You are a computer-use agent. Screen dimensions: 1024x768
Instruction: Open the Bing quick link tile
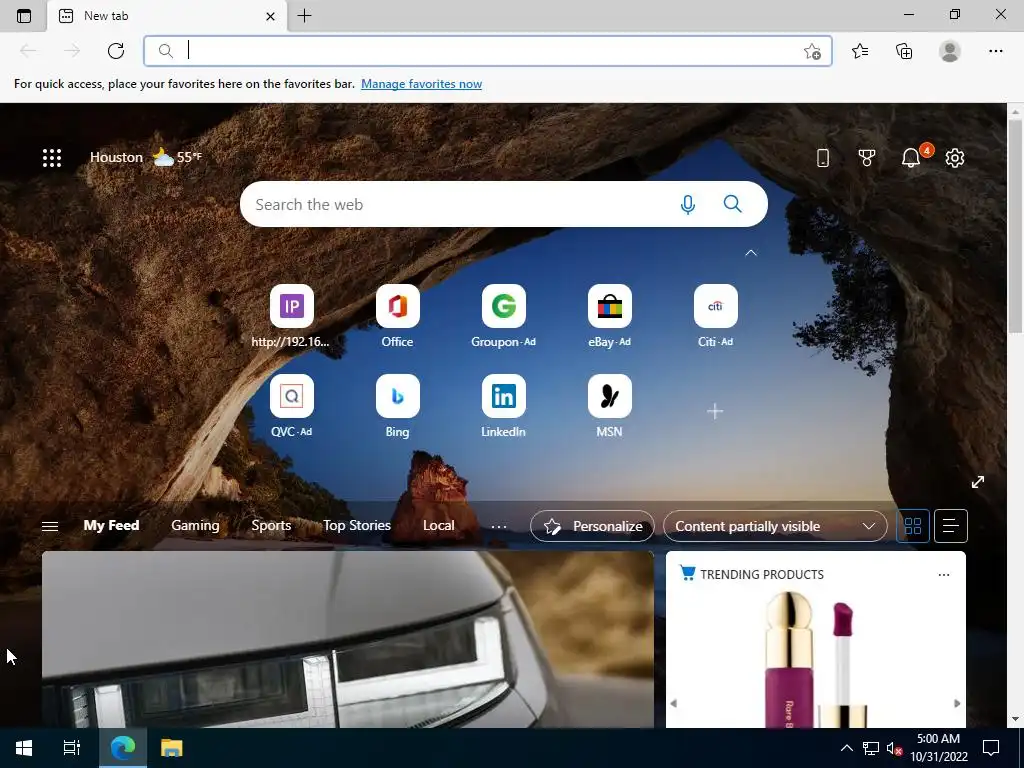397,407
